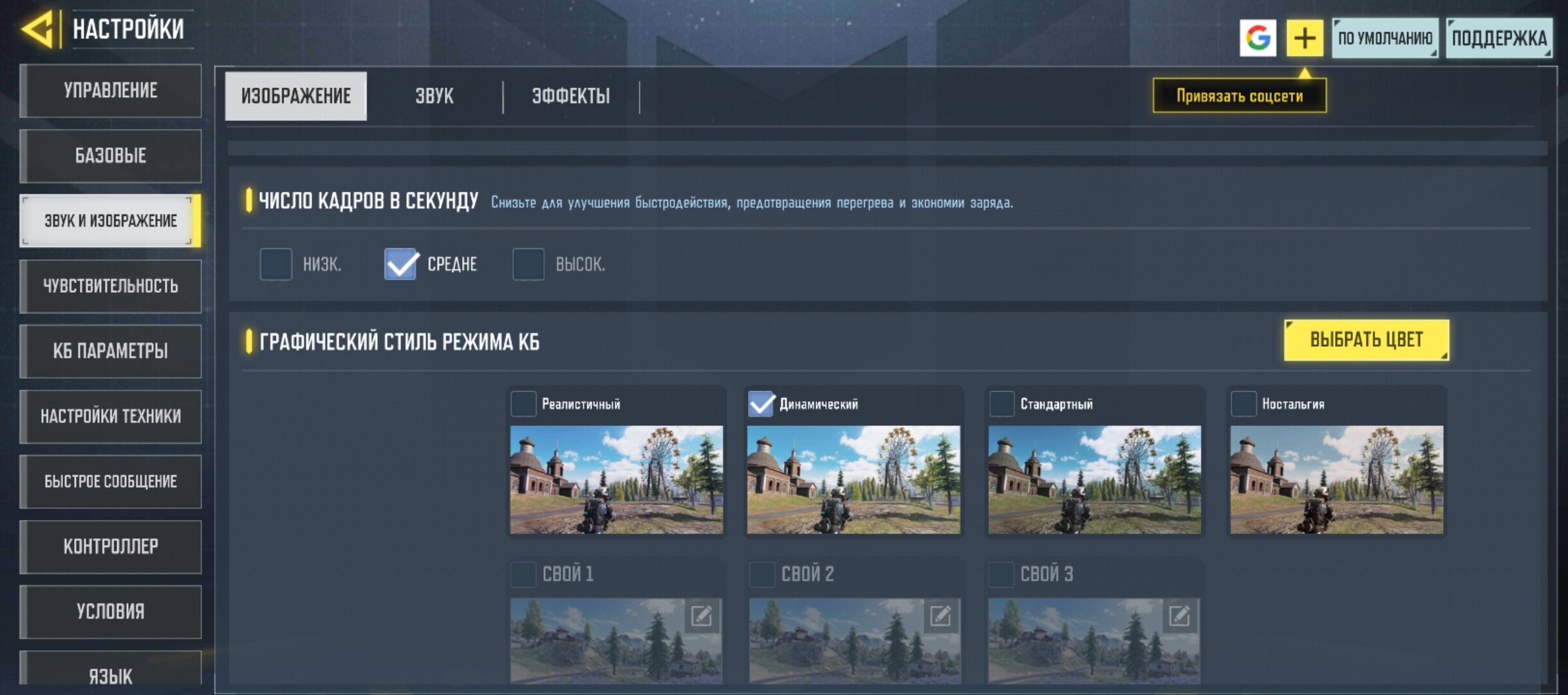Open КОНТРОЛЛЕР settings section

coord(110,546)
